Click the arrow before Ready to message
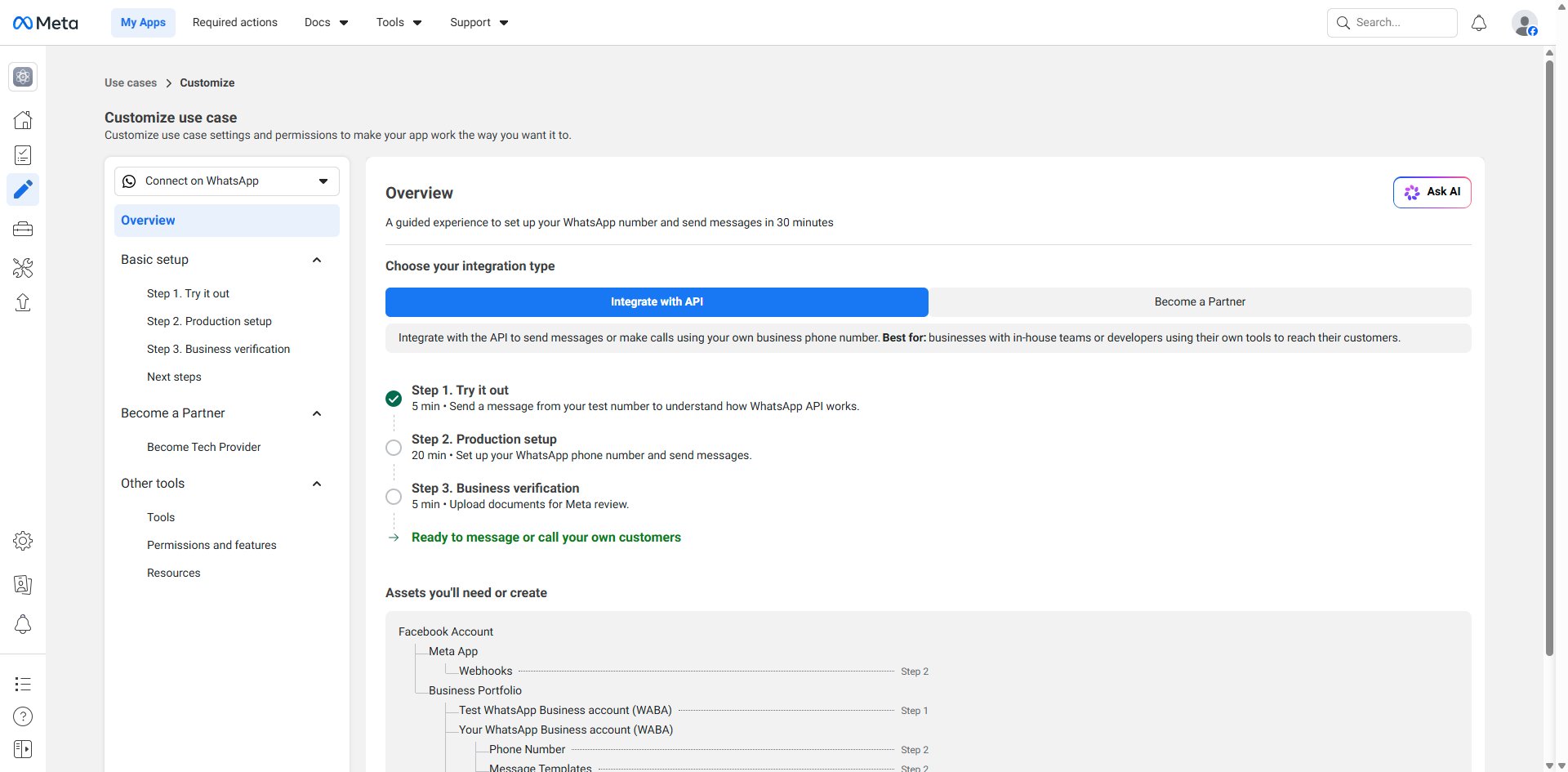 (x=394, y=538)
